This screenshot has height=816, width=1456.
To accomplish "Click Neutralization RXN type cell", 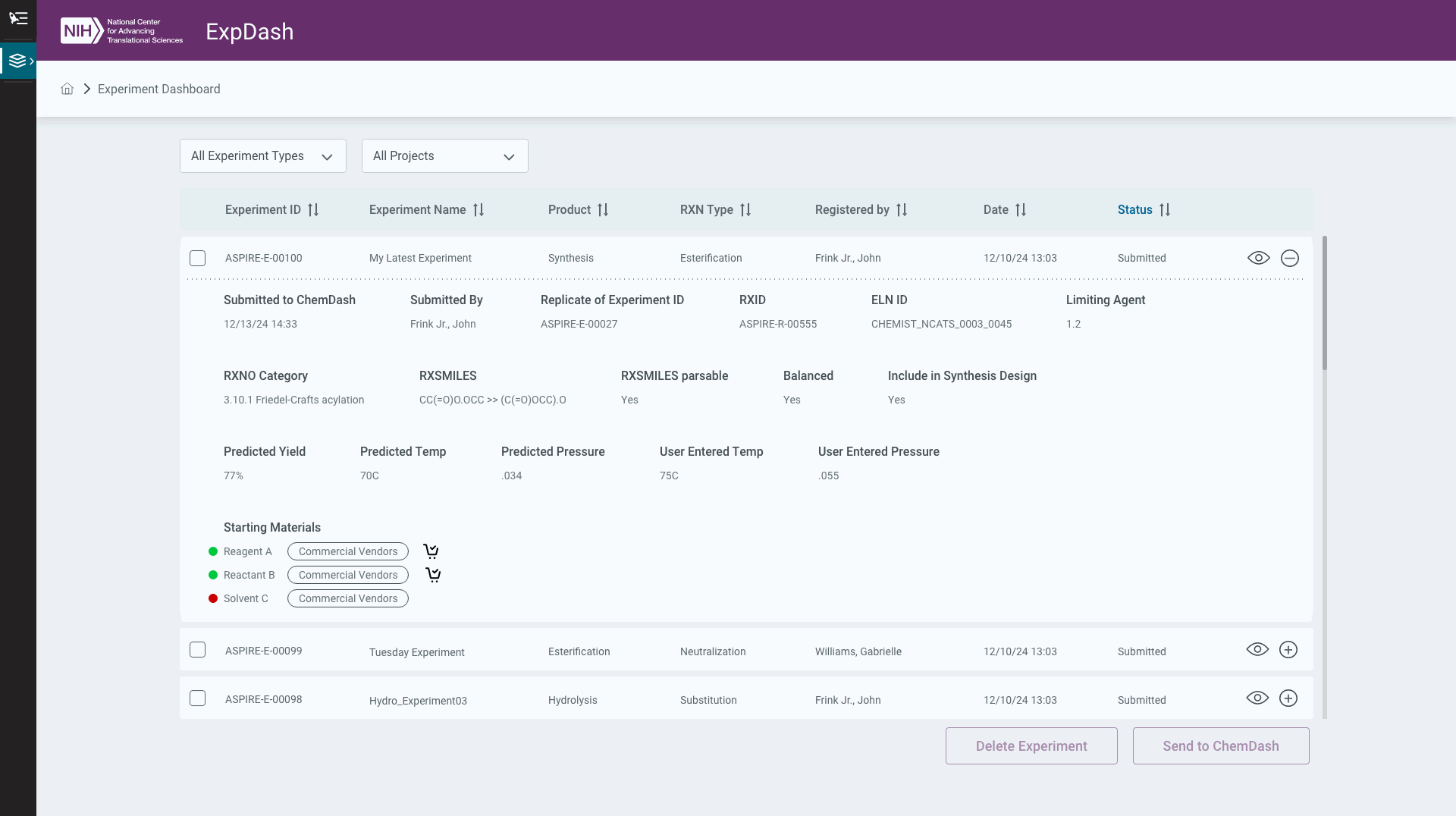I will tap(713, 651).
